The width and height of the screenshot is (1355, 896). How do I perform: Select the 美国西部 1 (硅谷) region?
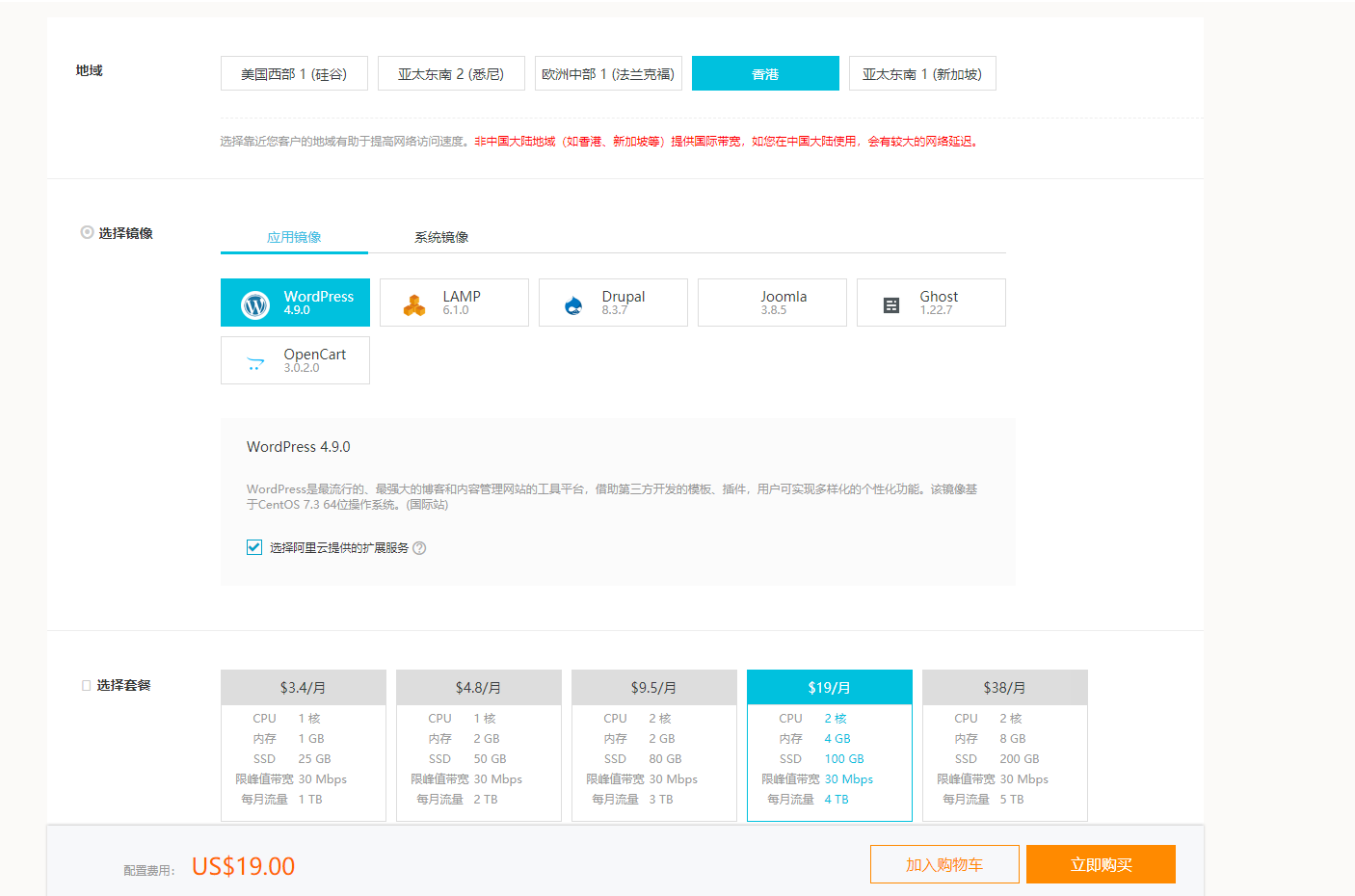pos(294,73)
